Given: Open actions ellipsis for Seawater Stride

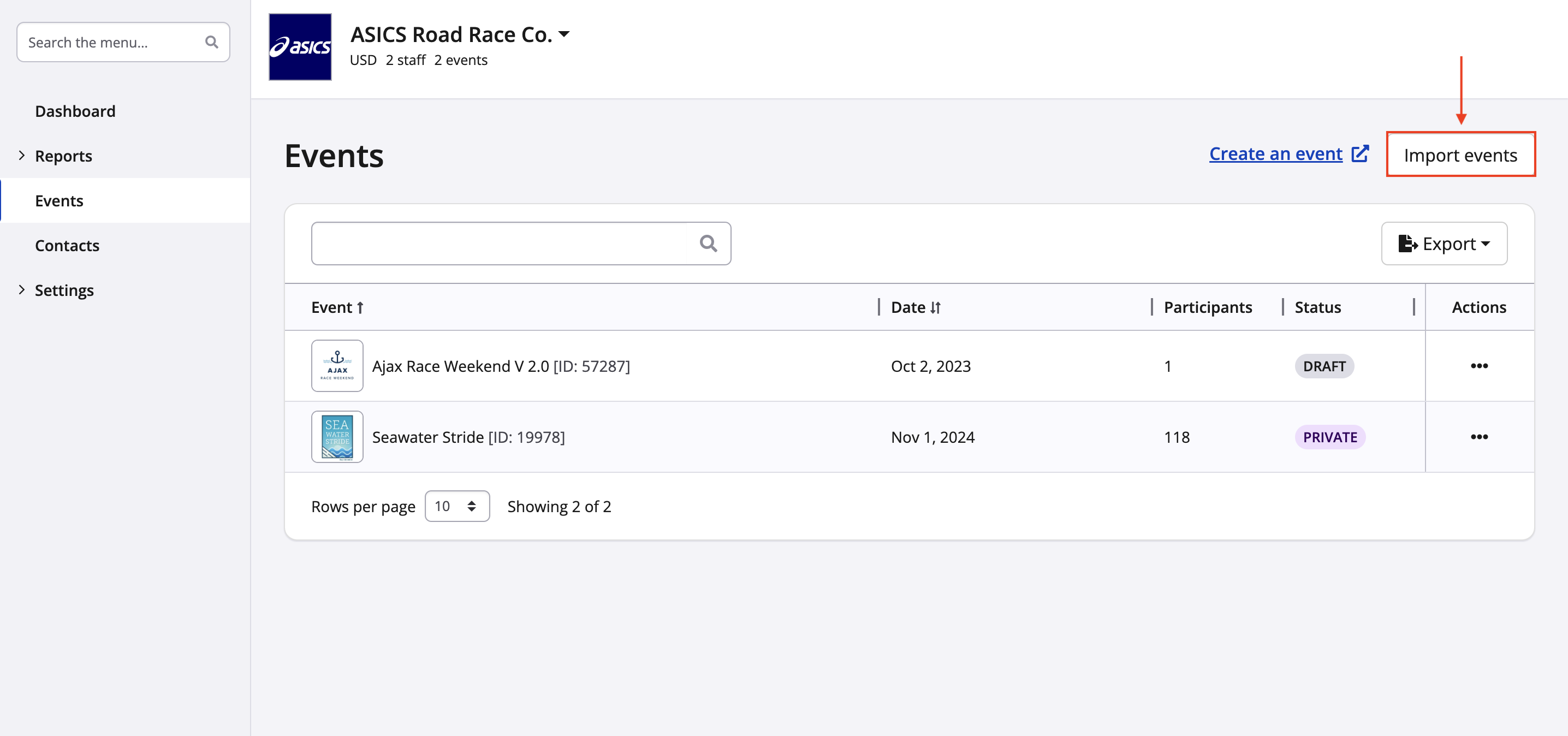Looking at the screenshot, I should [1478, 437].
